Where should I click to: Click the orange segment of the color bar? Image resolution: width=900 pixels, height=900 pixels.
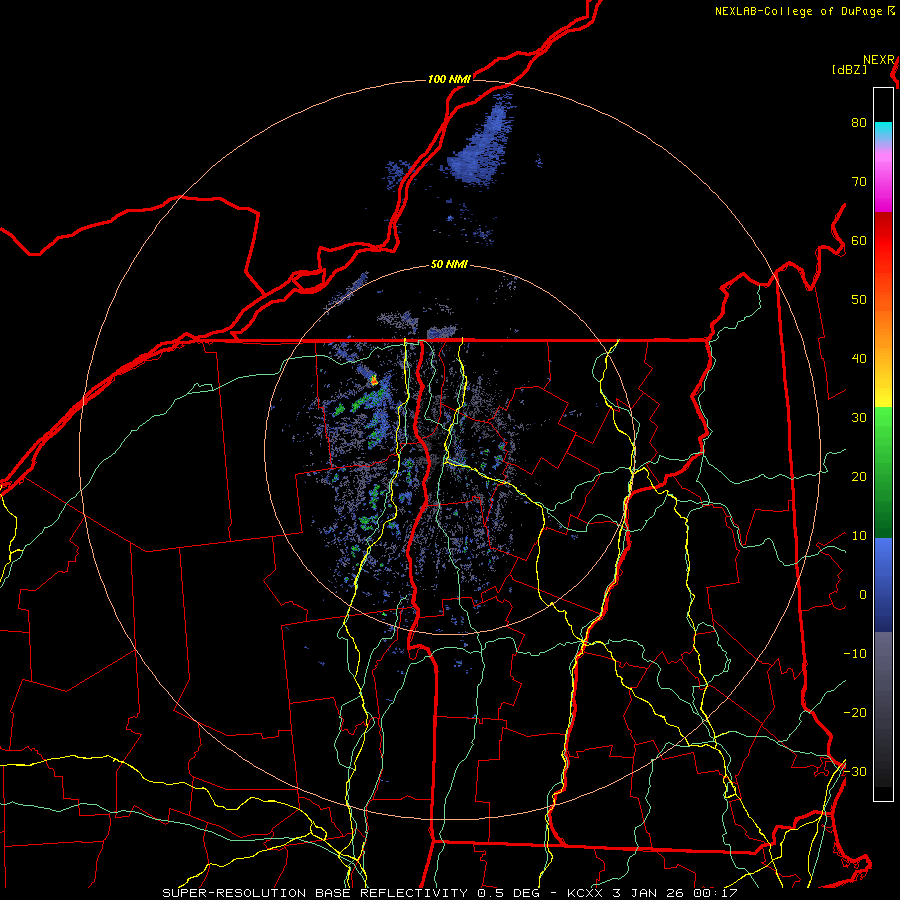point(883,330)
